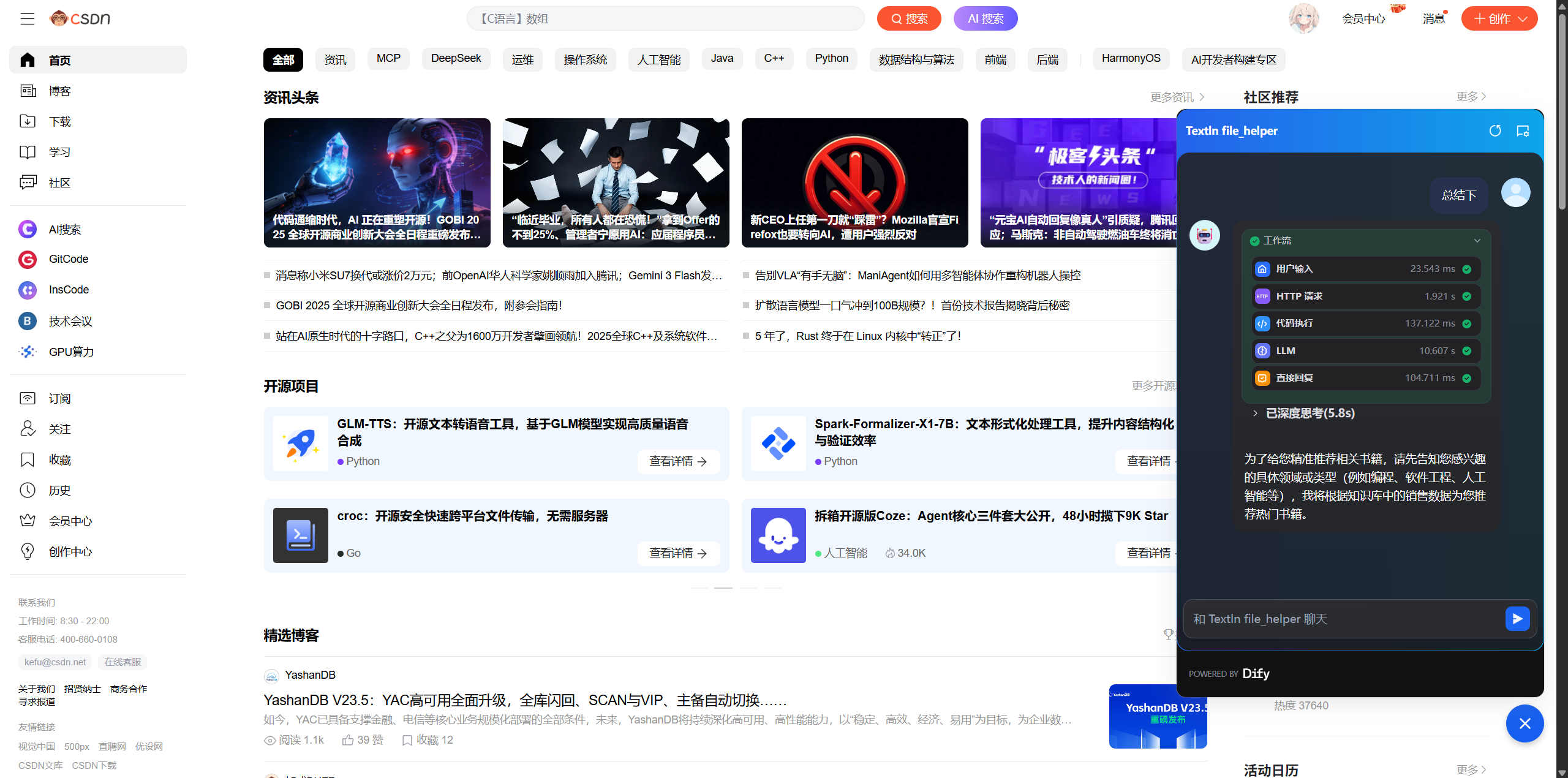The width and height of the screenshot is (1568, 778).
Task: Click the send message arrow button
Action: click(1517, 619)
